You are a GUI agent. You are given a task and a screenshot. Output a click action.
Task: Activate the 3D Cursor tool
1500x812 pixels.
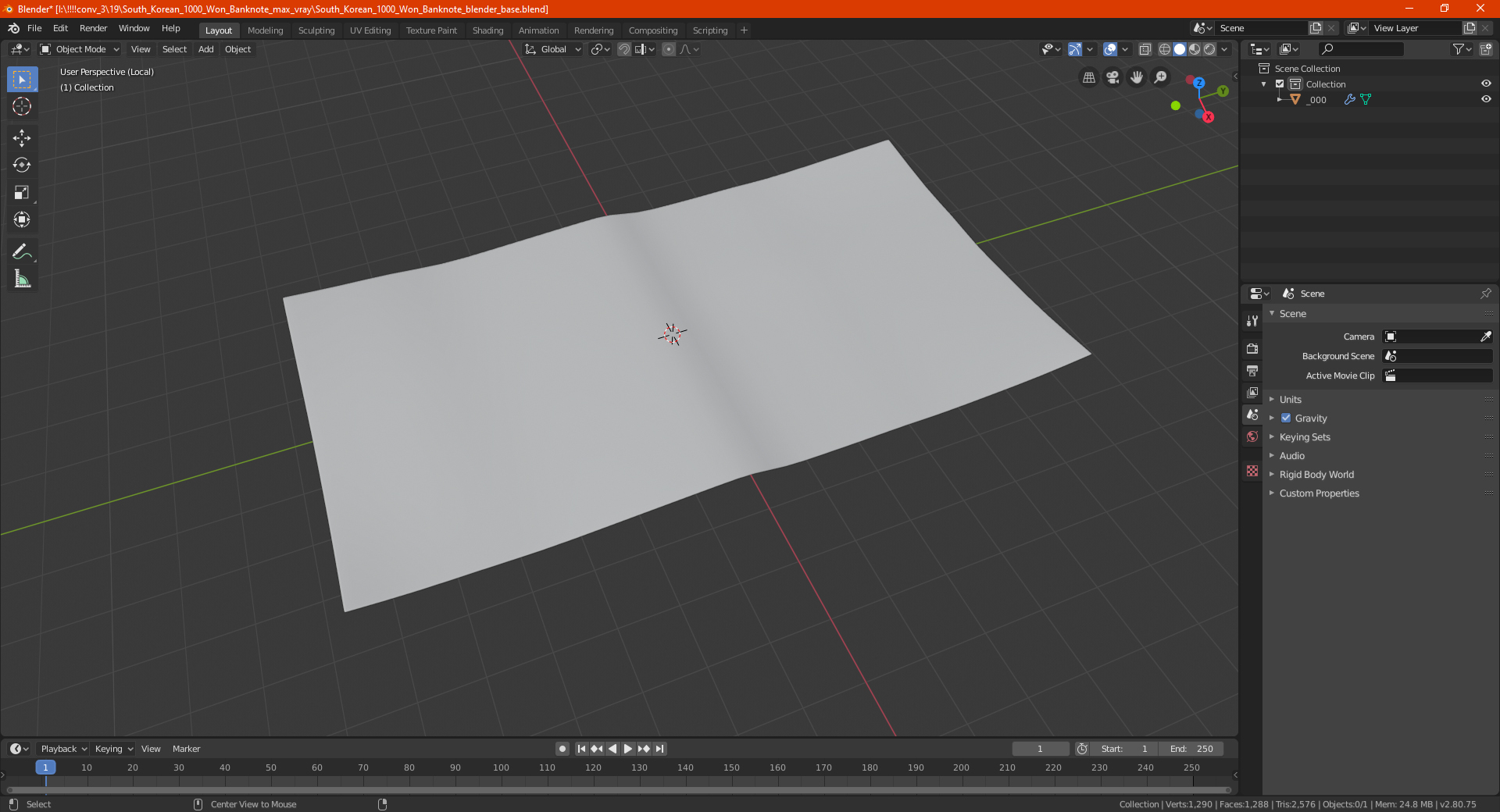pyautogui.click(x=22, y=107)
